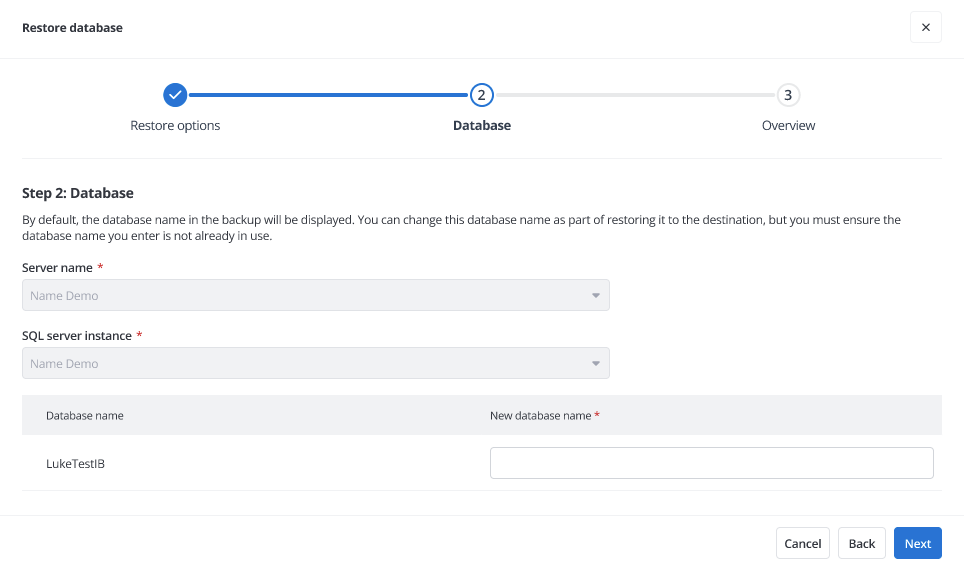Viewport: 964px width, 570px height.
Task: Click the step 3 circle indicator
Action: 788,95
